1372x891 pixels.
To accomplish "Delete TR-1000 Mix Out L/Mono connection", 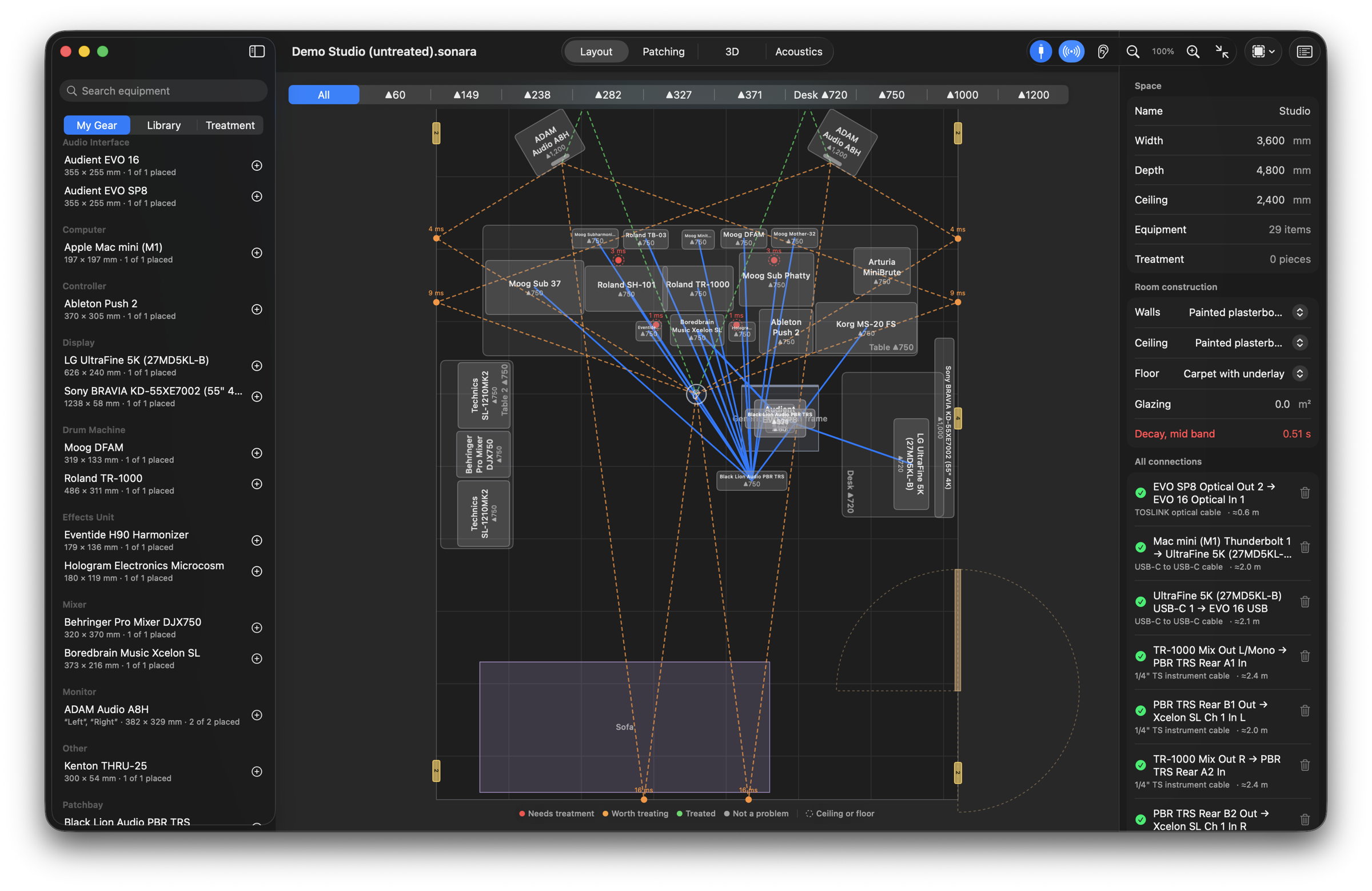I will click(1305, 657).
